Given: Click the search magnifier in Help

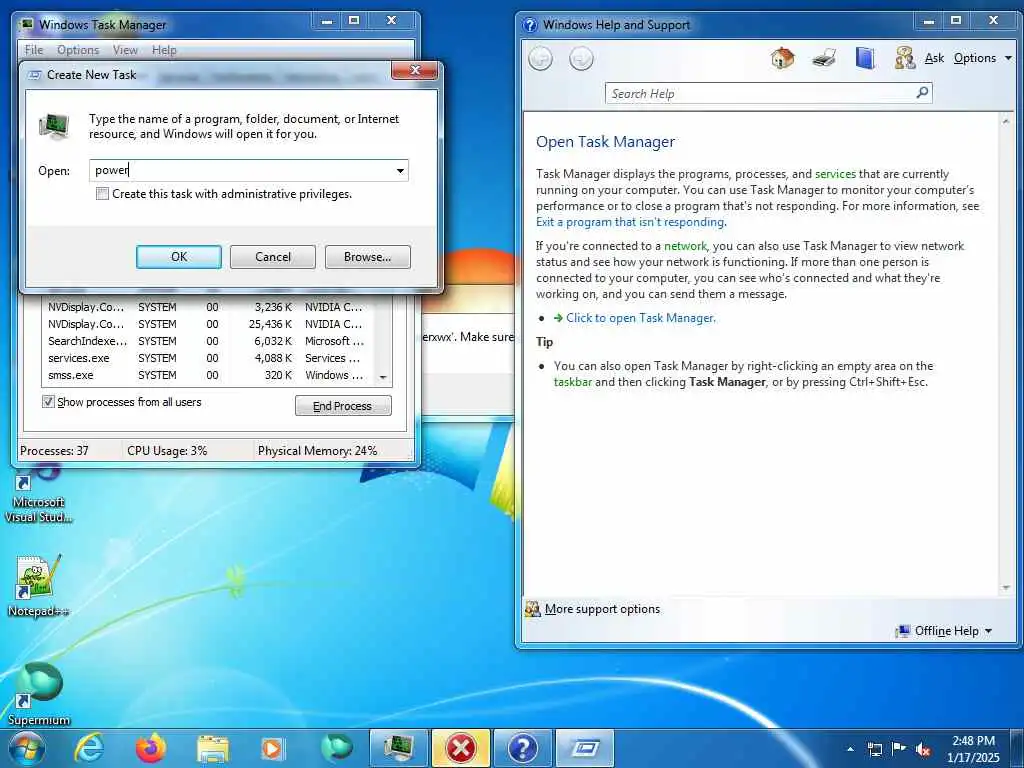Looking at the screenshot, I should tap(922, 93).
